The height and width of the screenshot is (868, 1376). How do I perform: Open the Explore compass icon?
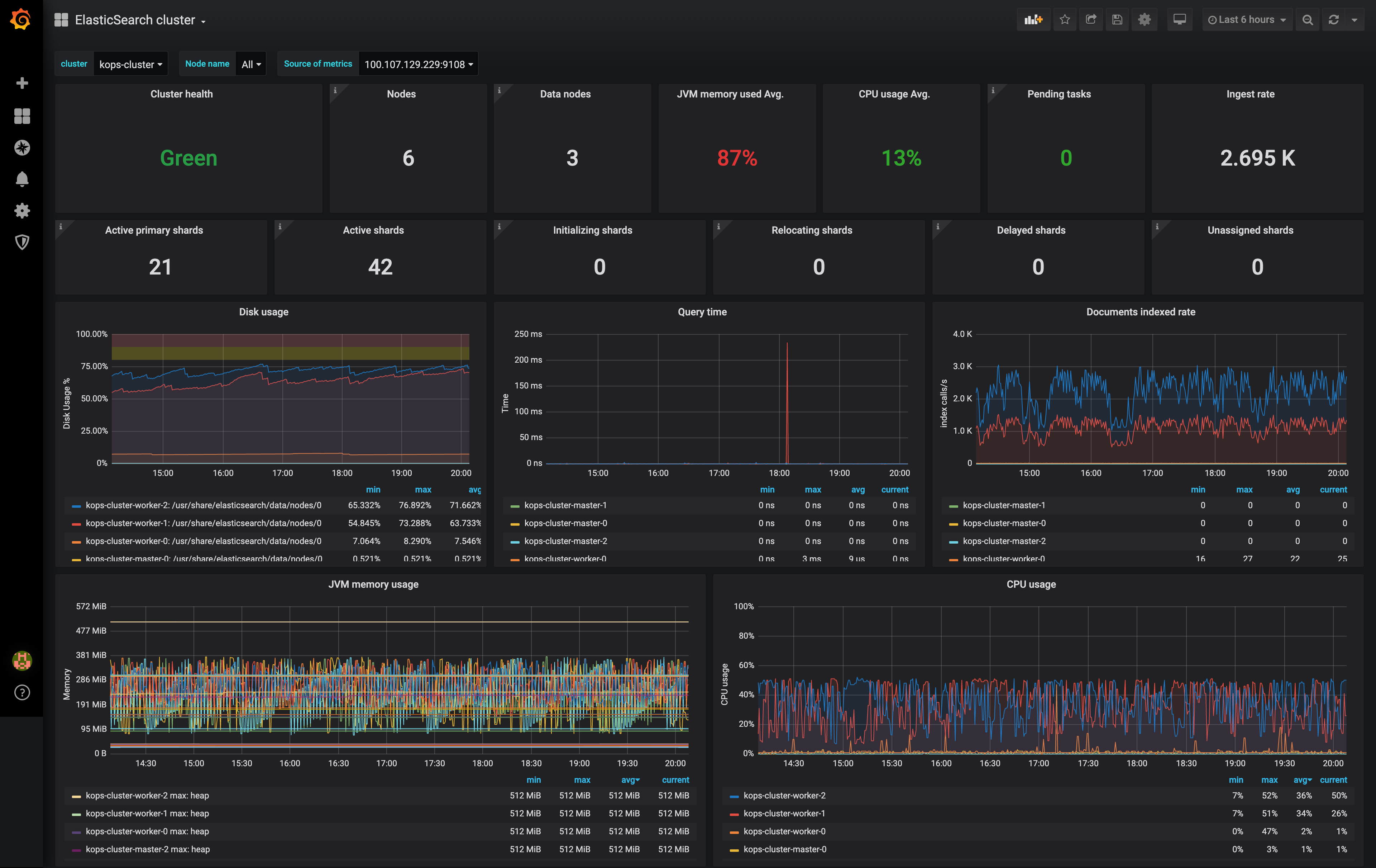[22, 147]
